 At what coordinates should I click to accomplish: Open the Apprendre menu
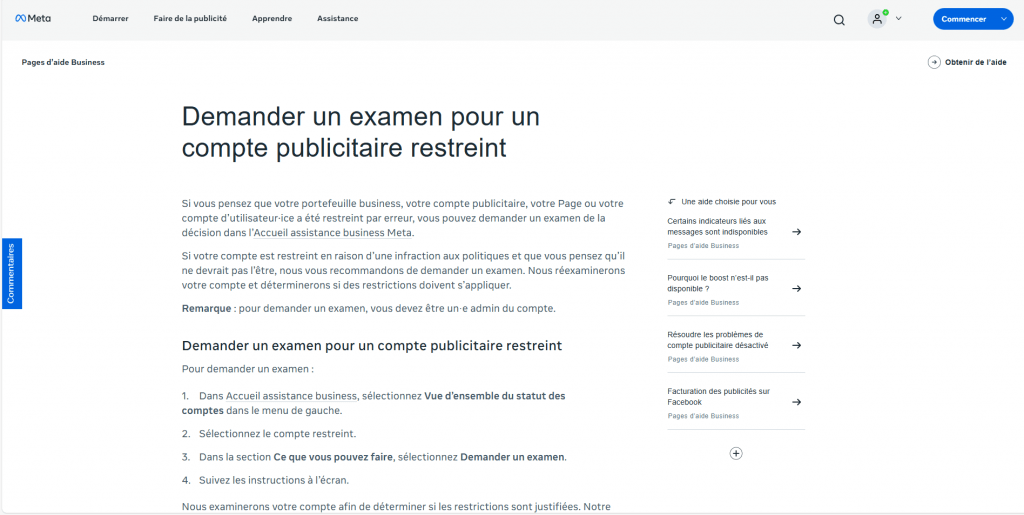[x=271, y=19]
